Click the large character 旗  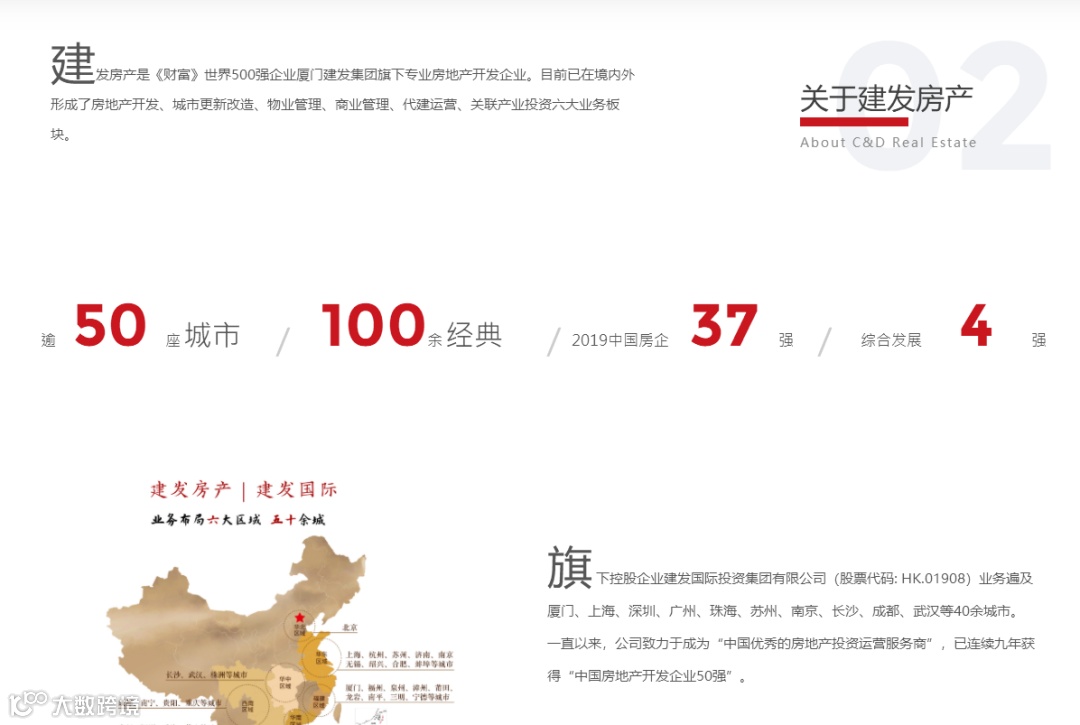click(570, 568)
